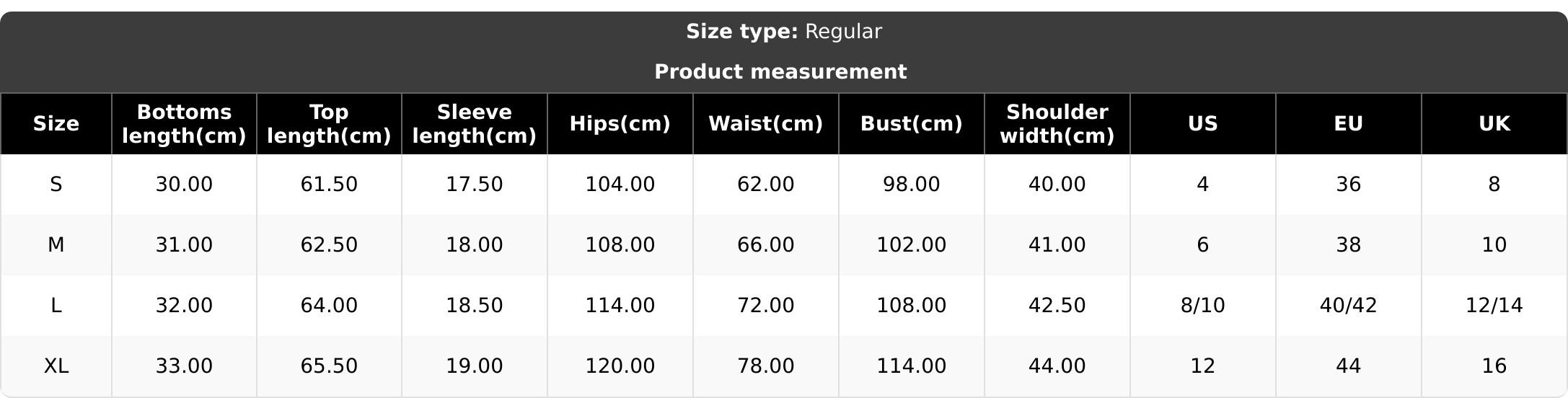Click the Size column header

(x=56, y=124)
